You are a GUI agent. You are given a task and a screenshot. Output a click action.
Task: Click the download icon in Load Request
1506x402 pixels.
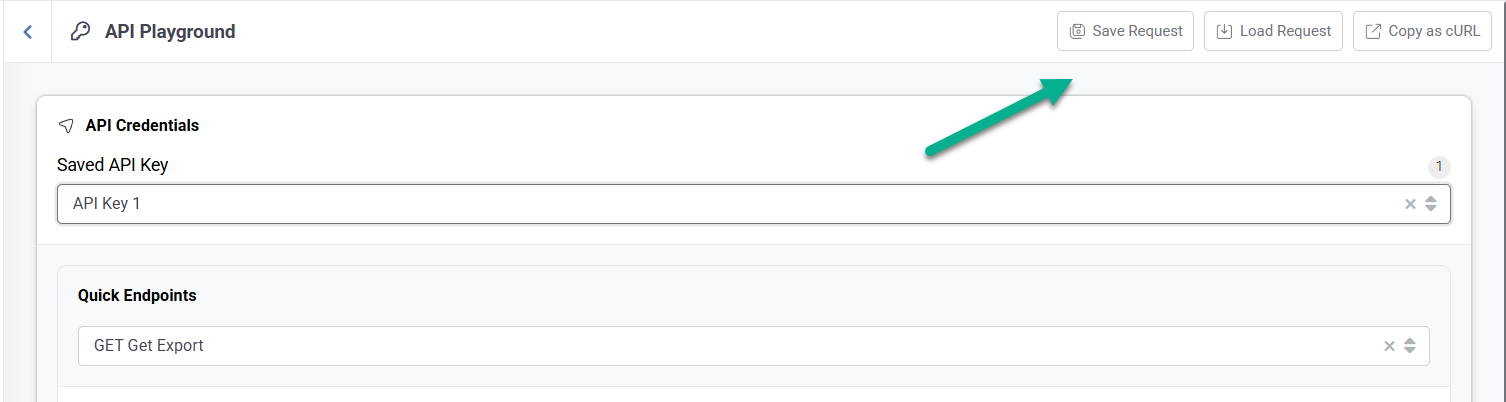1224,31
